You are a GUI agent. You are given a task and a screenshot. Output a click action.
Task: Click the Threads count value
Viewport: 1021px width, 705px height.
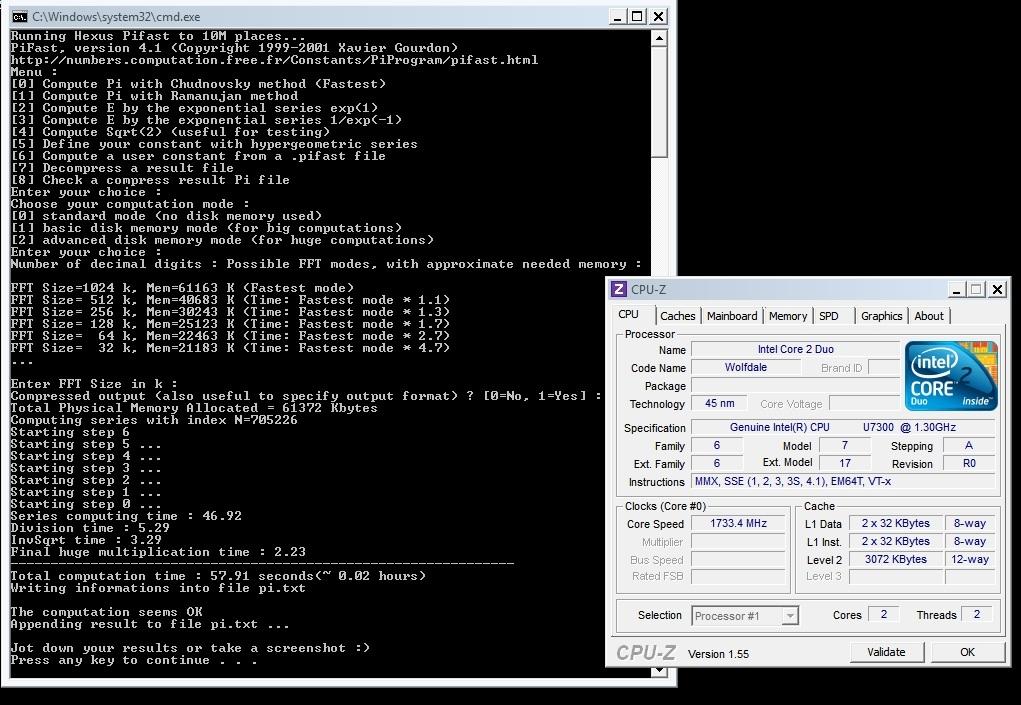coord(976,615)
